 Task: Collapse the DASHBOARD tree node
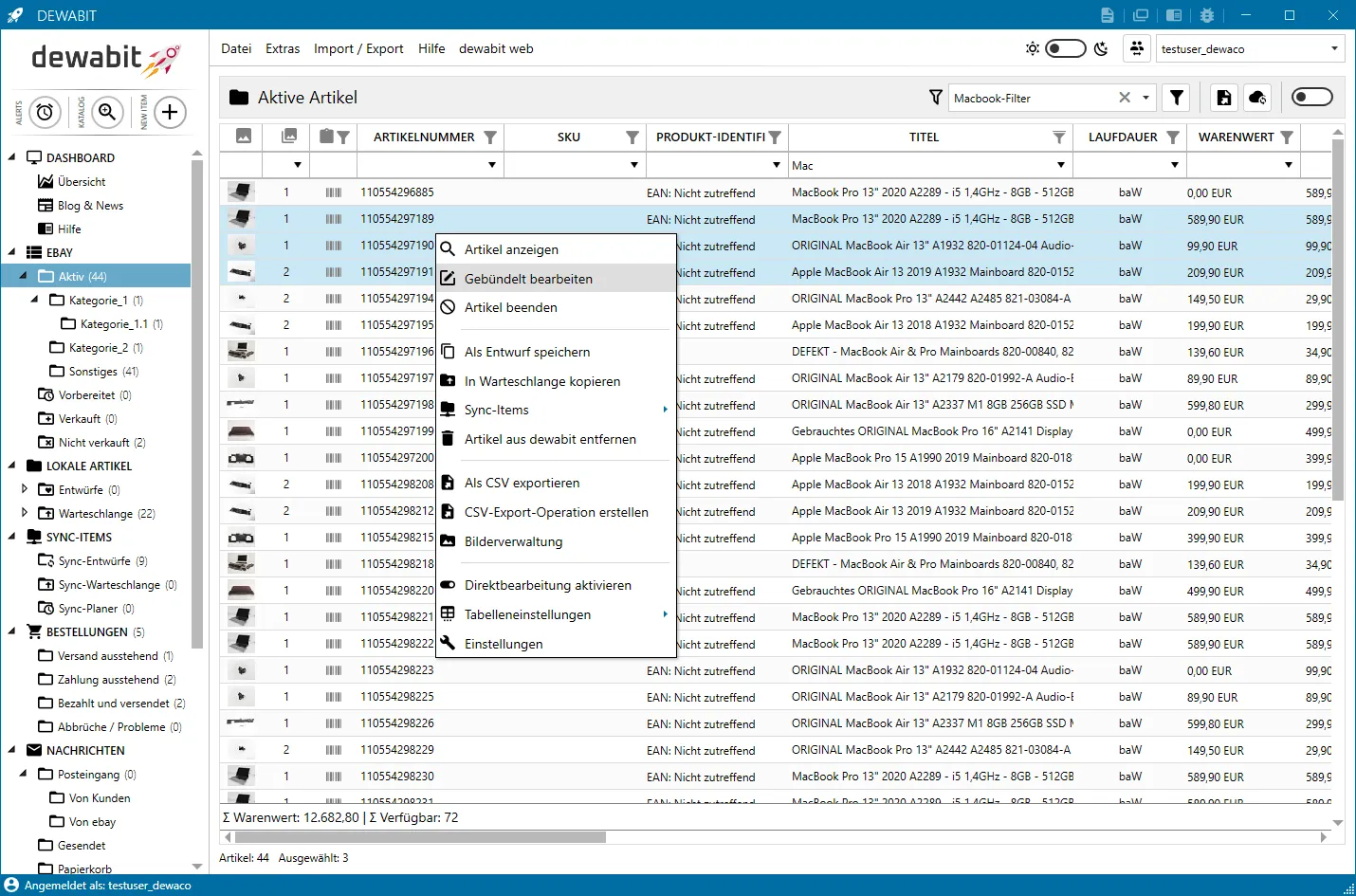point(12,157)
